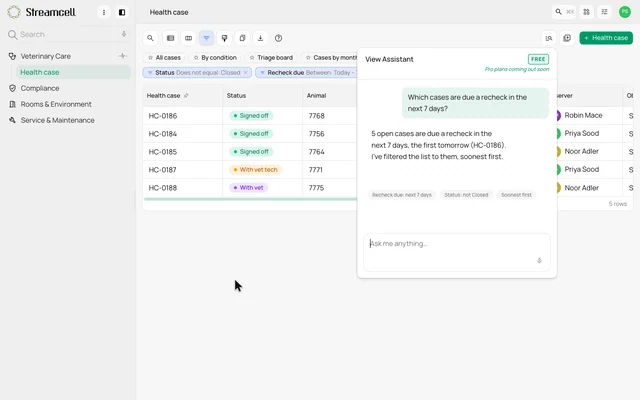Open case HC-0185
Screen dimensions: 640x400
click(x=163, y=152)
